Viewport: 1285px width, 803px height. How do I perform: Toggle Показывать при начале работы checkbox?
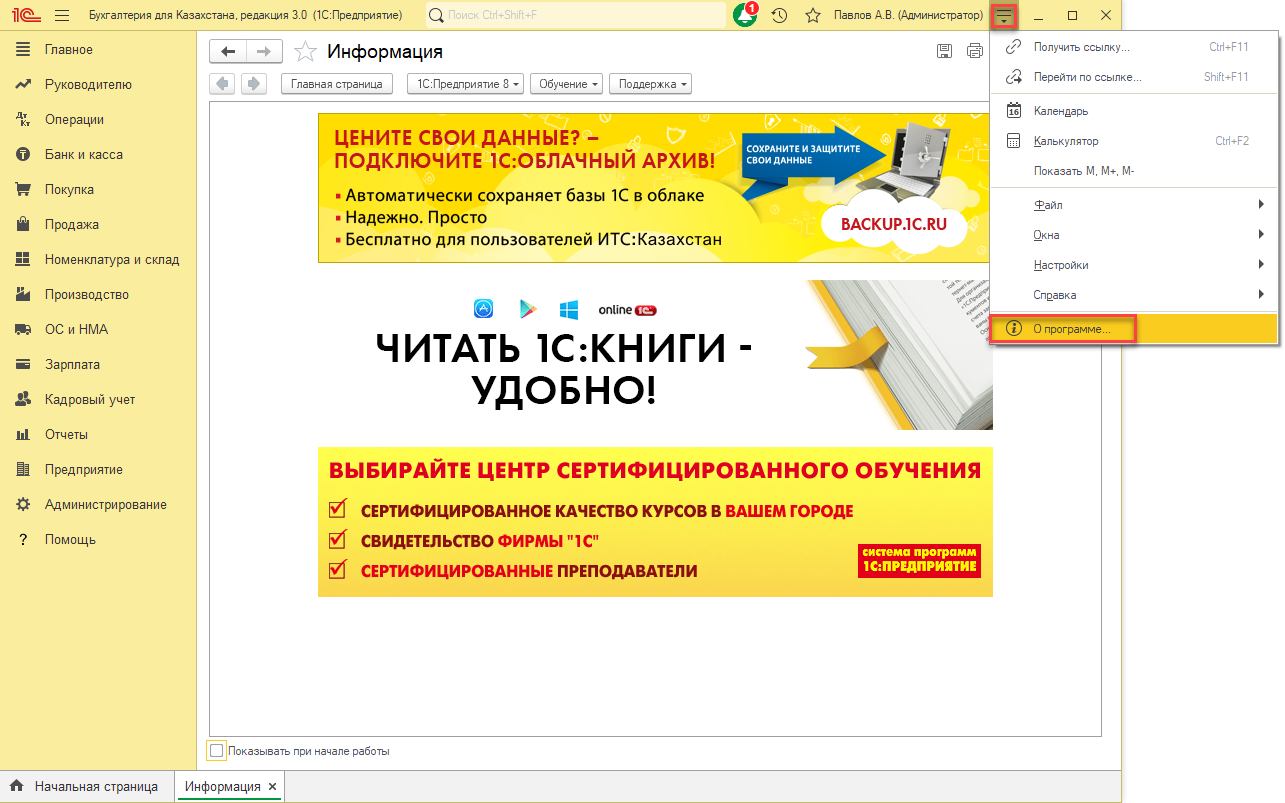[x=216, y=750]
